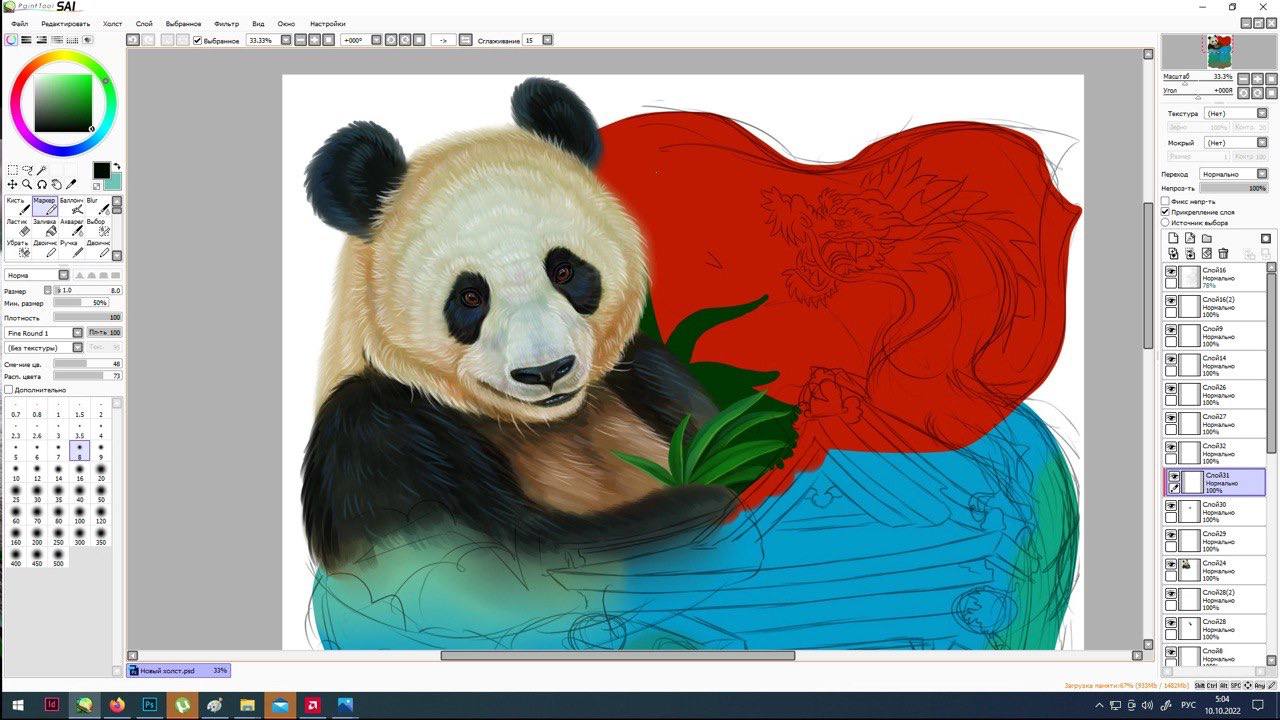The image size is (1280, 720).
Task: Create a new normal layer
Action: click(1174, 238)
